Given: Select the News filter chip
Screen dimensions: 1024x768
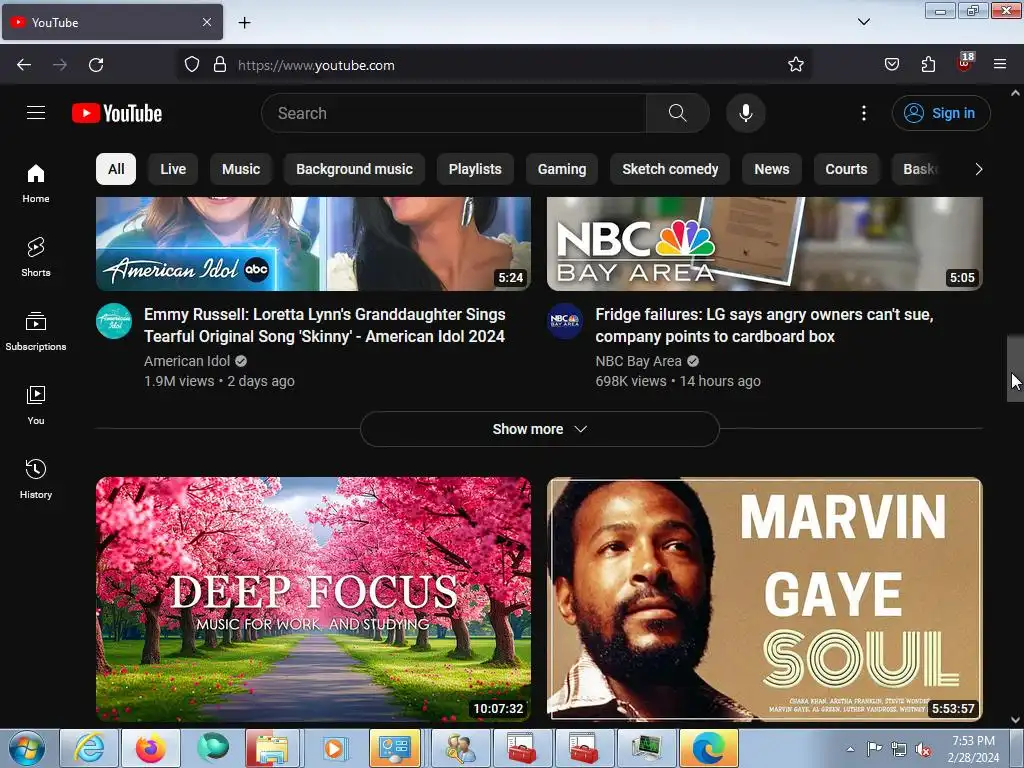Looking at the screenshot, I should tap(772, 169).
